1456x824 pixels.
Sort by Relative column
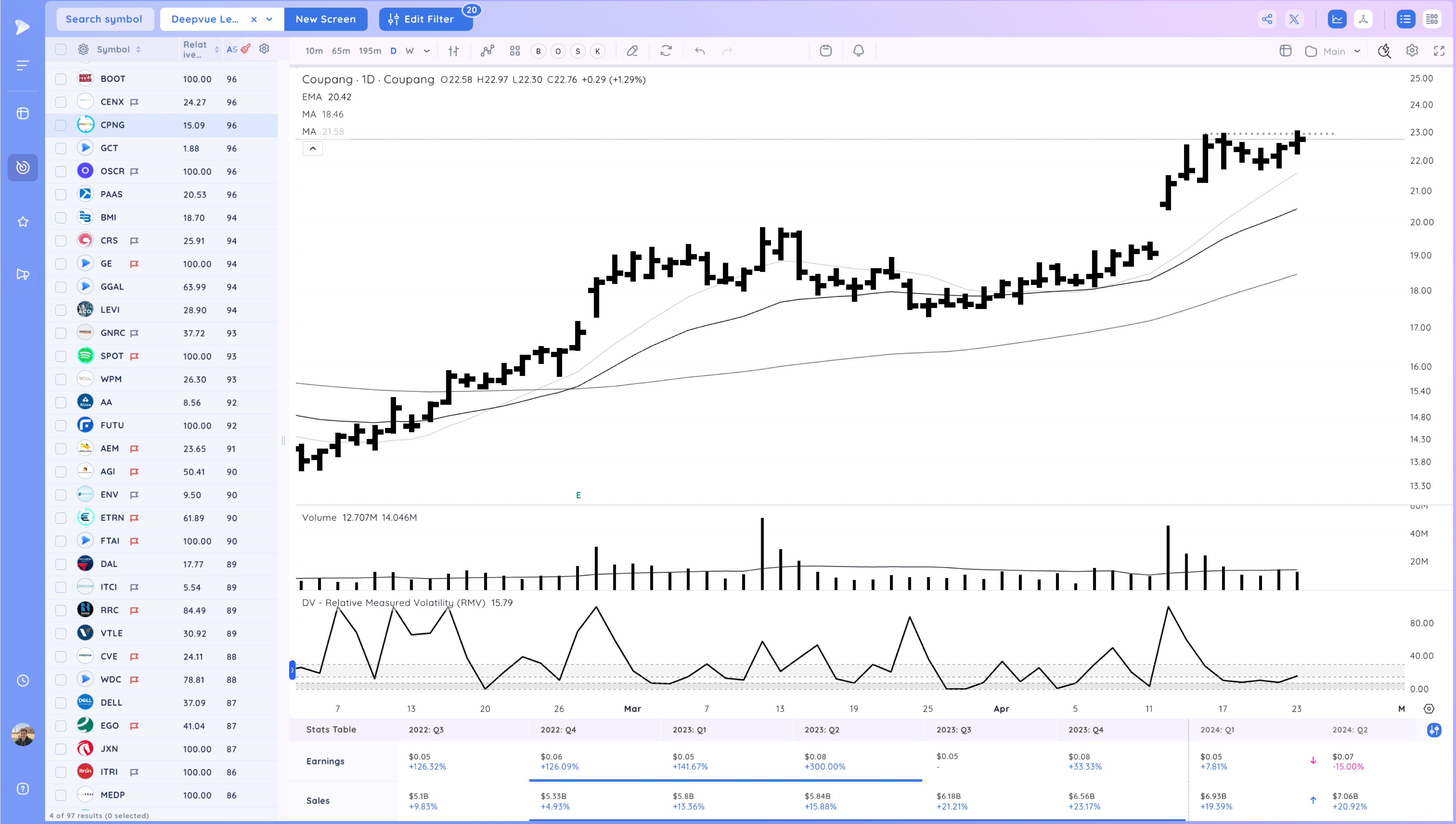(x=200, y=49)
